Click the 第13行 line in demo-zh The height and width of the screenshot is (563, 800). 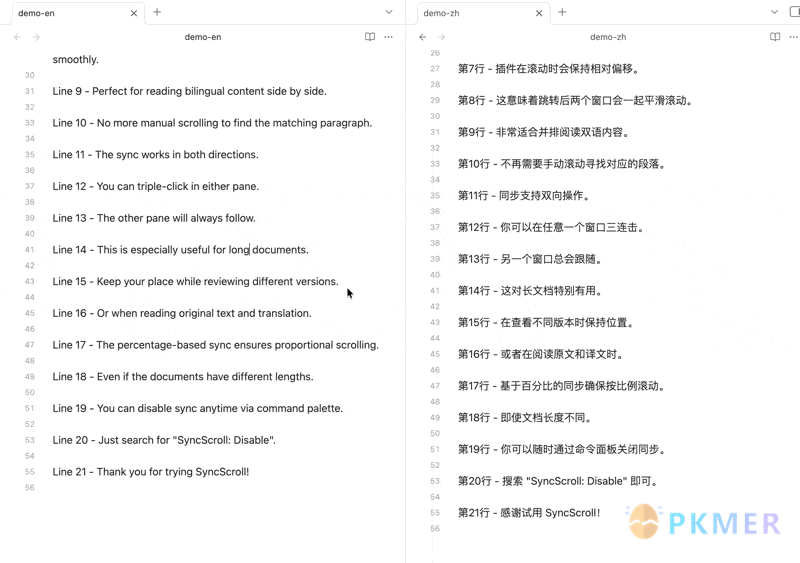(530, 259)
